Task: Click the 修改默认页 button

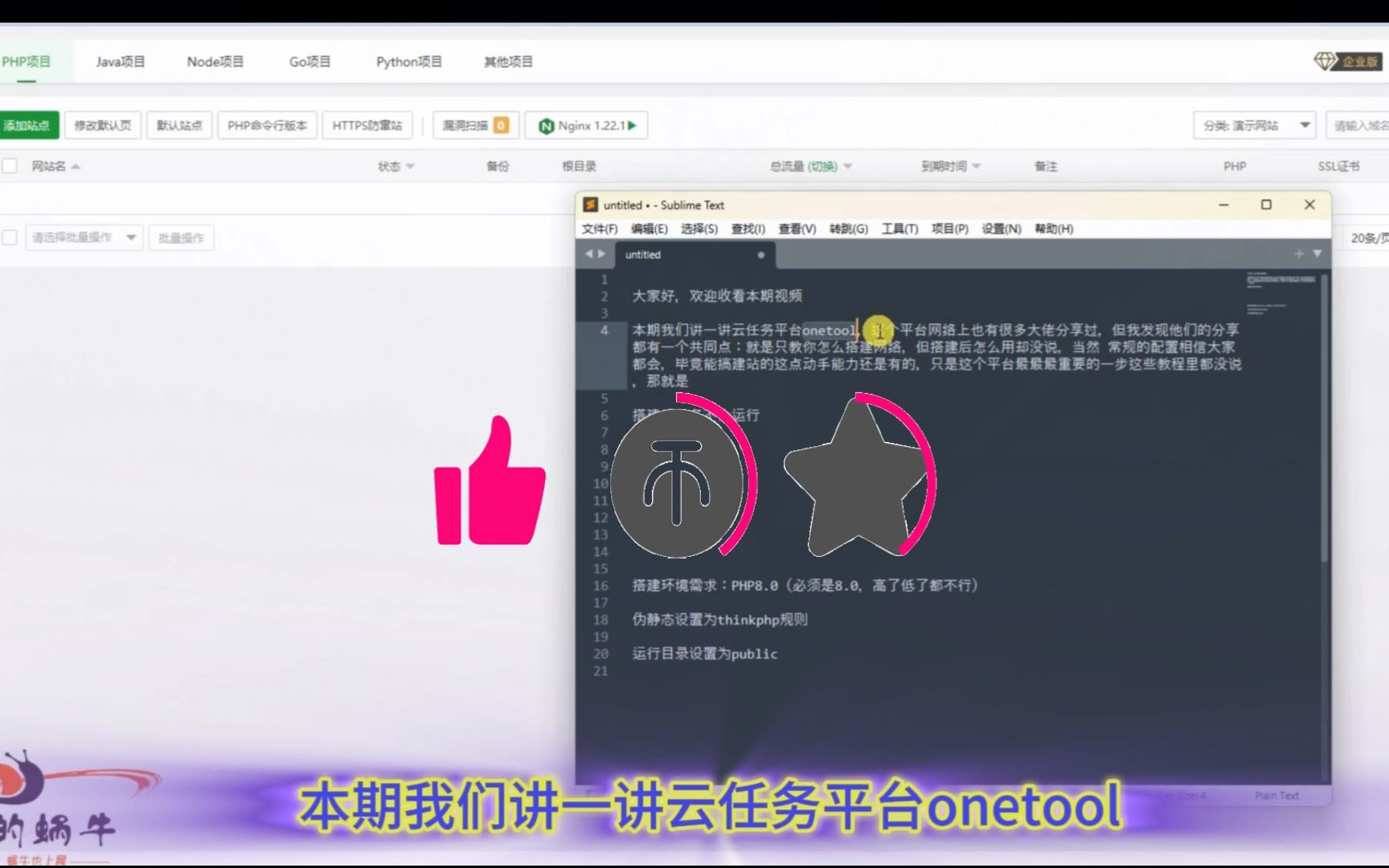Action: click(x=103, y=125)
